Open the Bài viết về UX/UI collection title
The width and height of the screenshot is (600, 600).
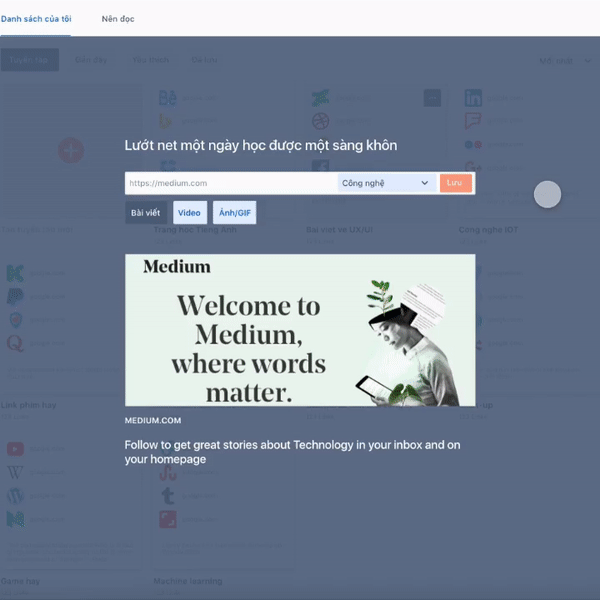coord(339,230)
